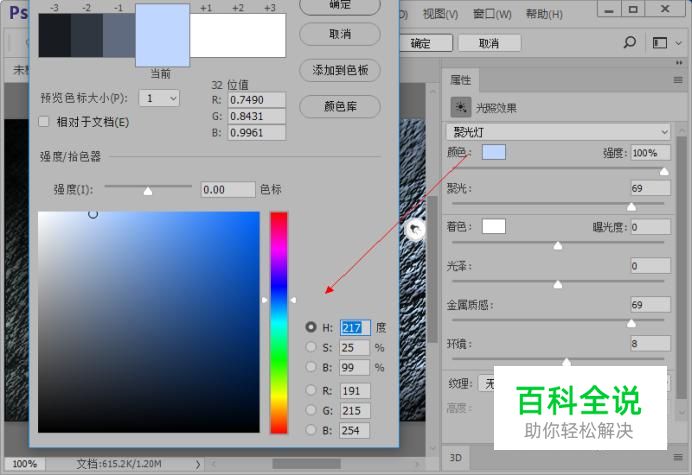Open the 预览色标大小 dropdown

[x=159, y=98]
